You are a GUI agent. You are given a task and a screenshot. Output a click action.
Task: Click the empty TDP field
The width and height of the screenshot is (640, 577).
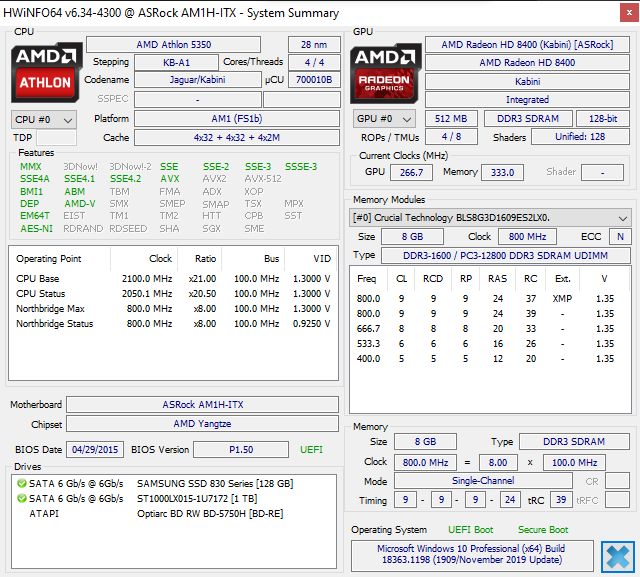(56, 138)
